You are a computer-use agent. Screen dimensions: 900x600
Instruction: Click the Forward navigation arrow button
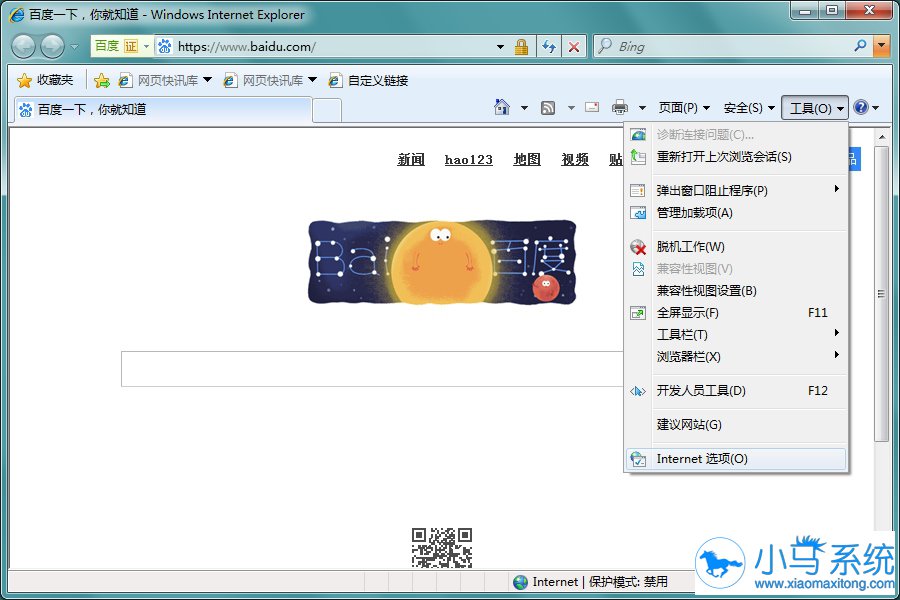coord(52,47)
